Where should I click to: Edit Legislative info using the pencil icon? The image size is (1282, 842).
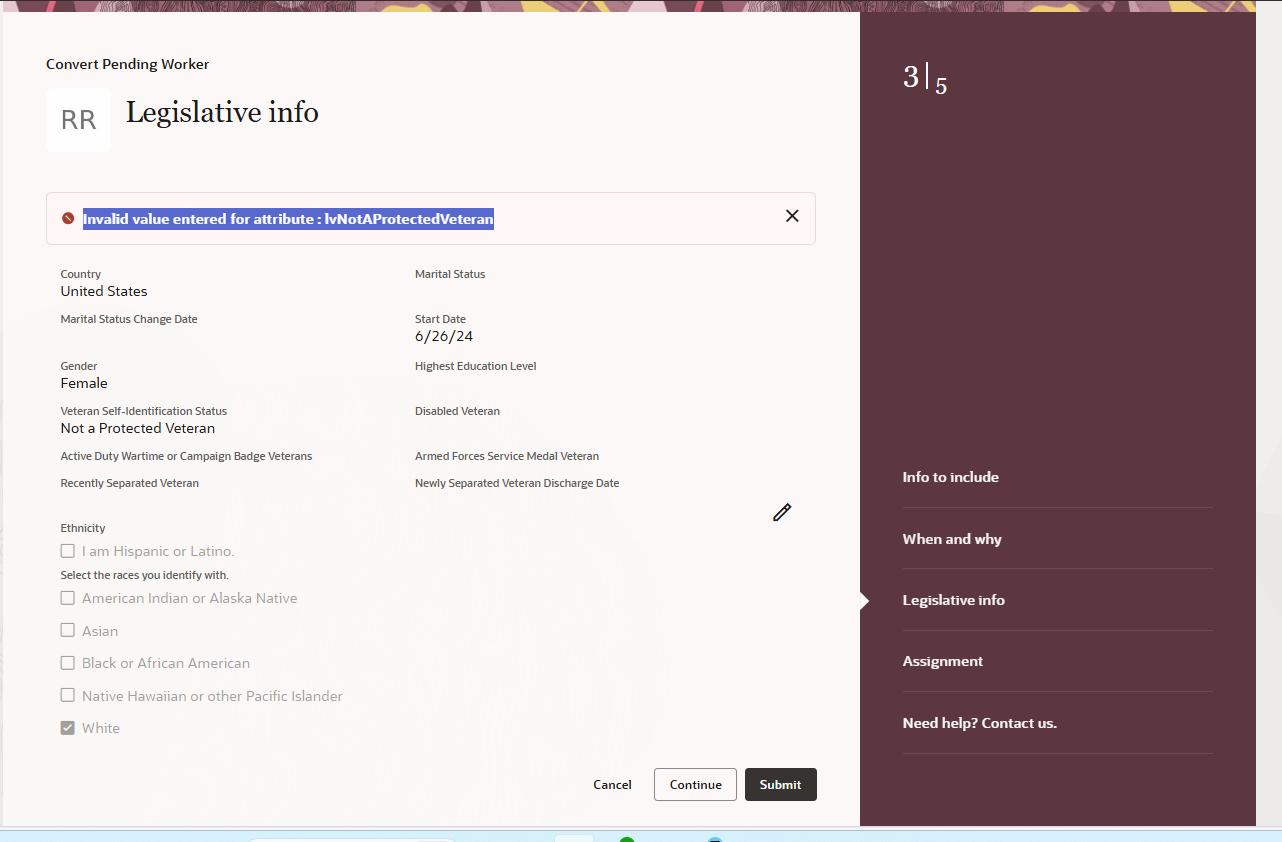coord(781,512)
